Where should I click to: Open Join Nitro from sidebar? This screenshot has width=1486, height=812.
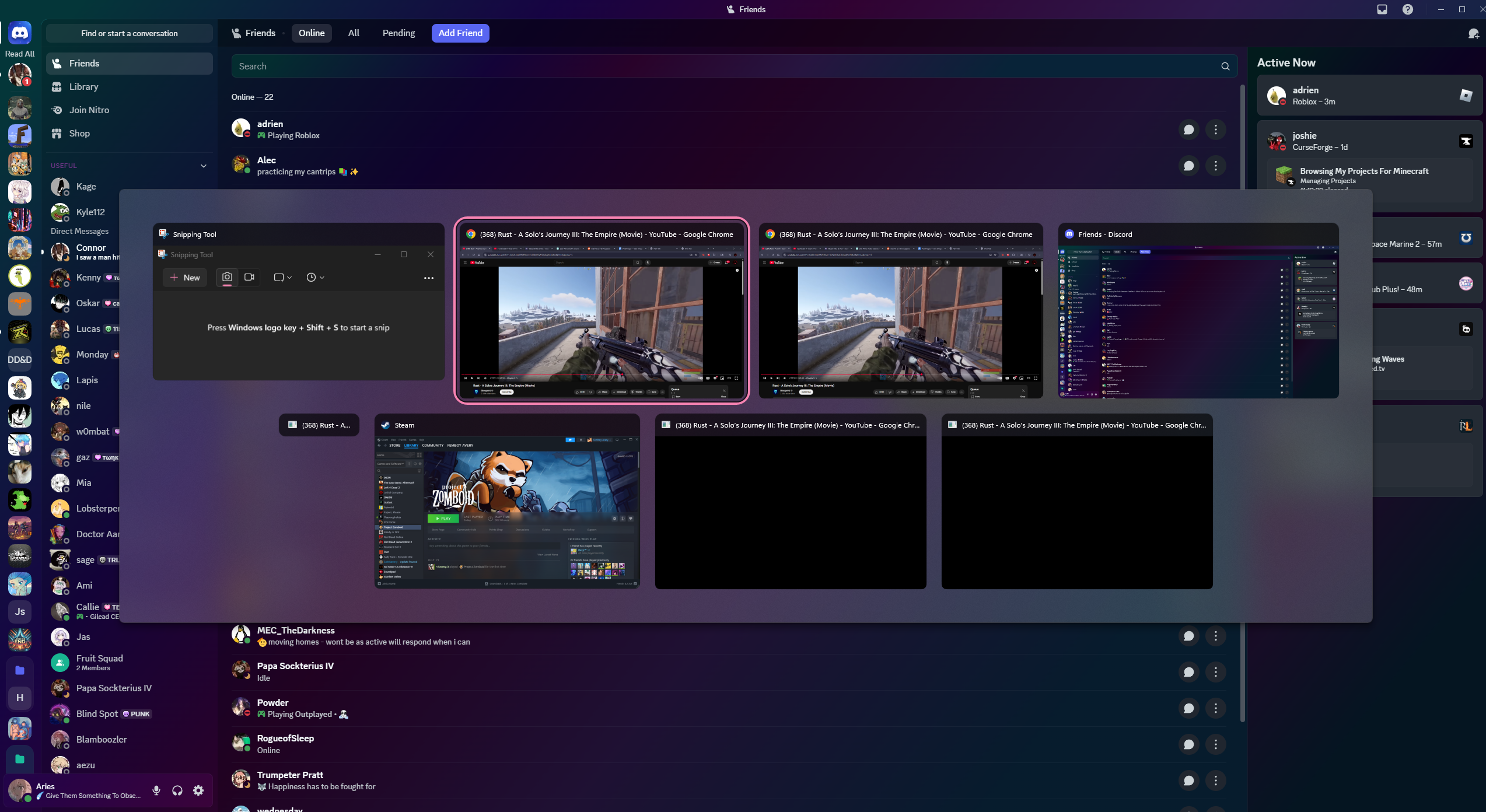pos(130,110)
